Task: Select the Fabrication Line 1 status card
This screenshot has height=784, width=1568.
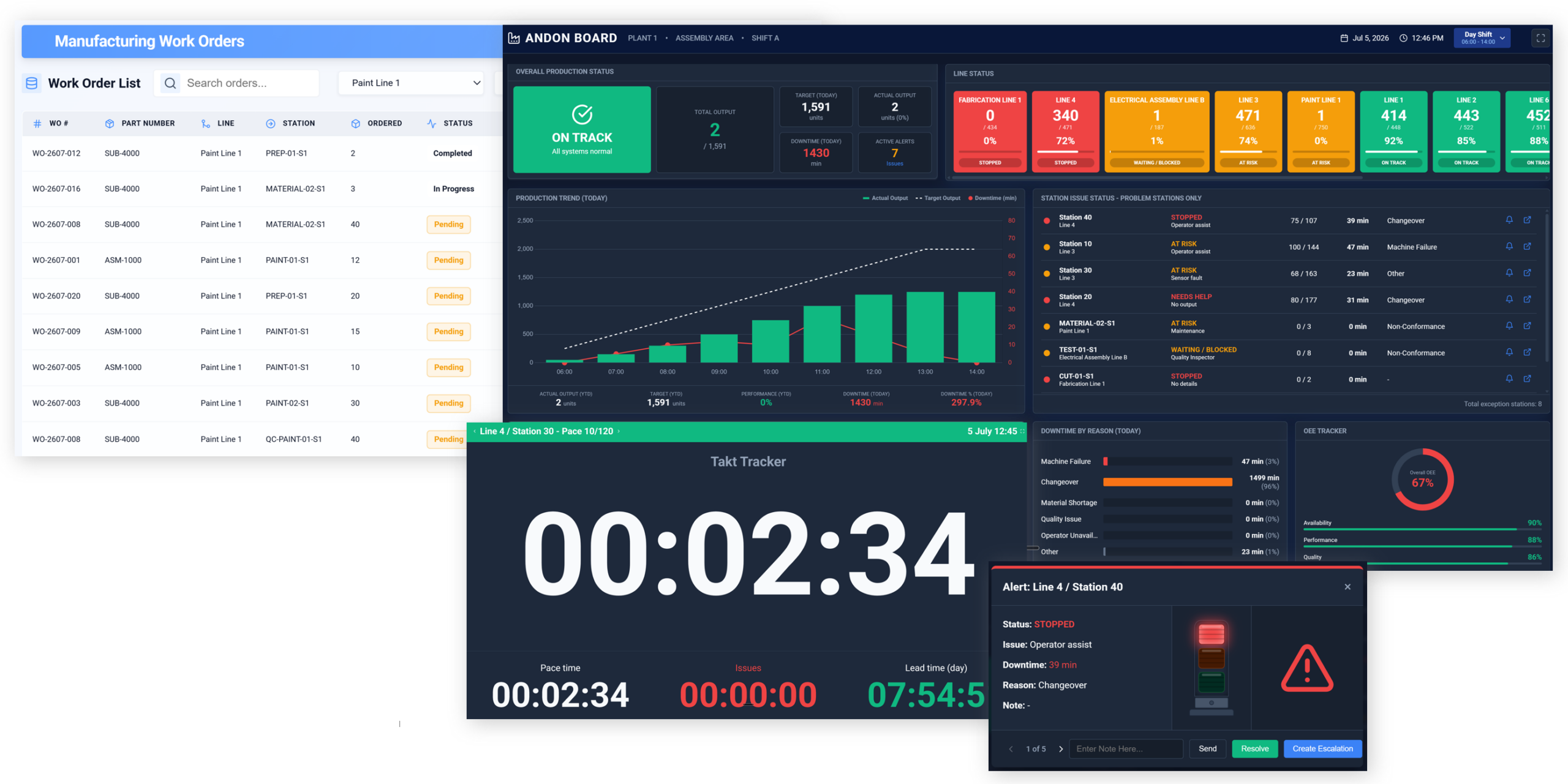Action: pyautogui.click(x=990, y=132)
